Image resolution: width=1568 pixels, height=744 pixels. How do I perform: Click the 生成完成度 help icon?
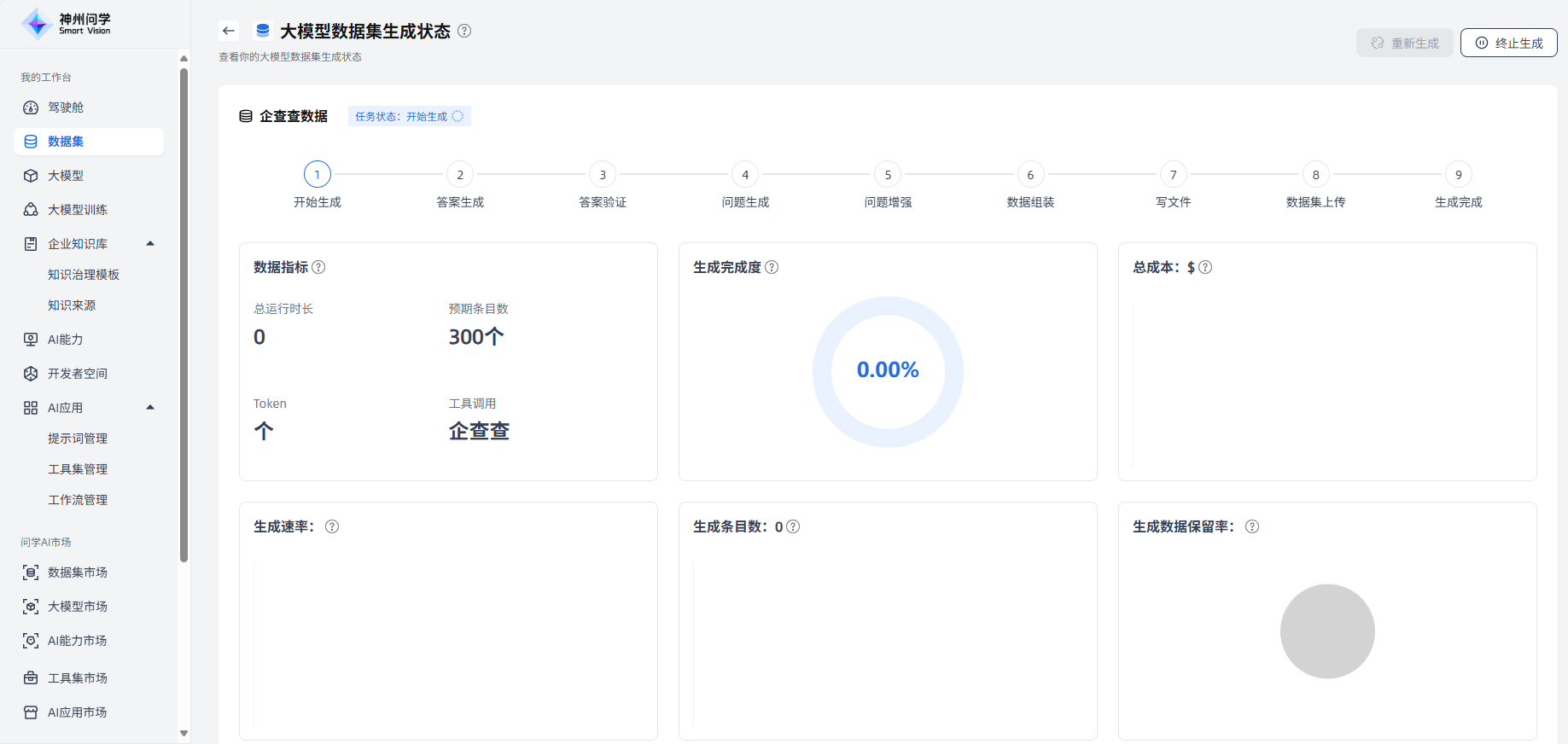pyautogui.click(x=772, y=267)
